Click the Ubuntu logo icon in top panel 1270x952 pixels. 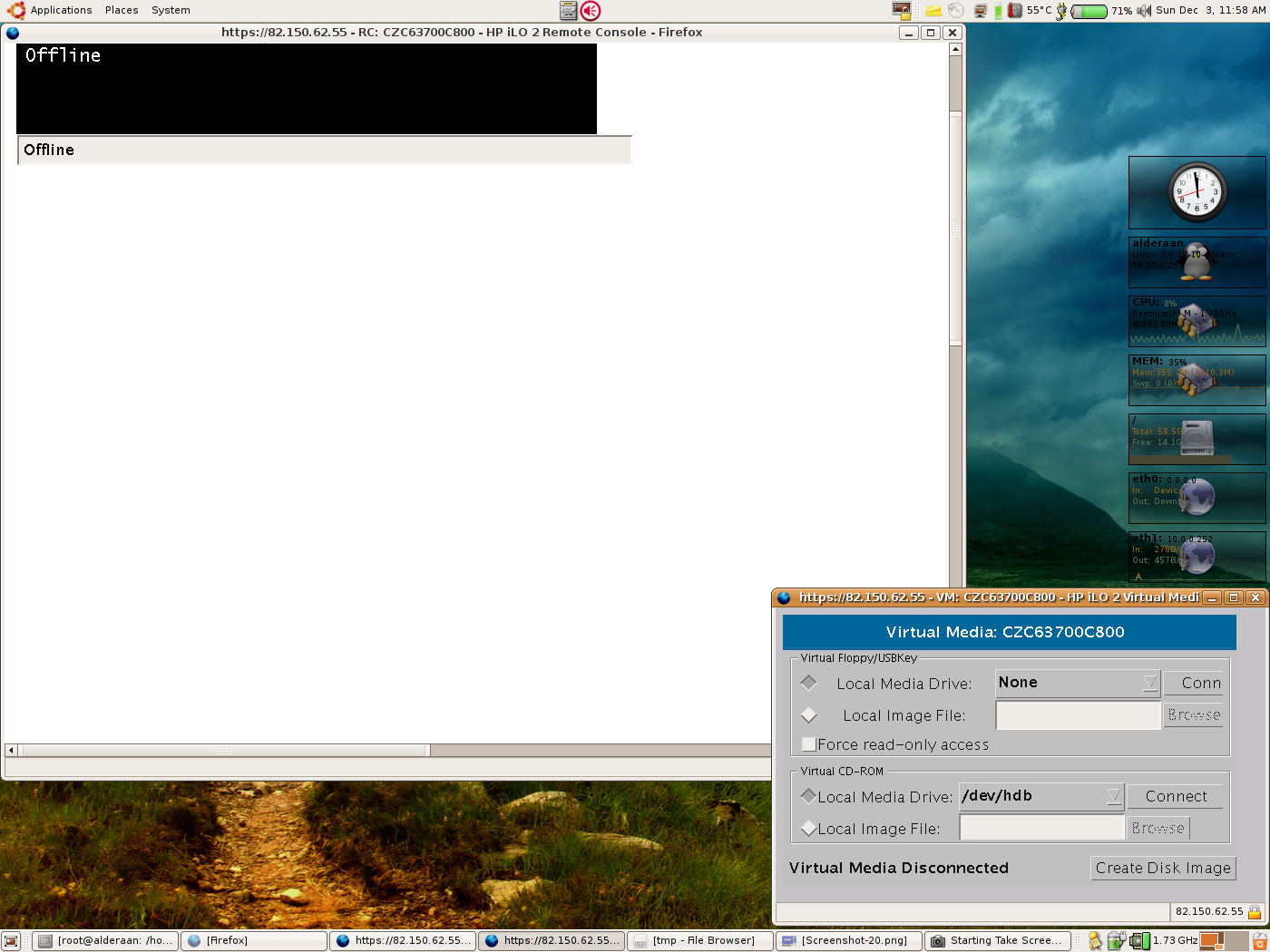[16, 10]
